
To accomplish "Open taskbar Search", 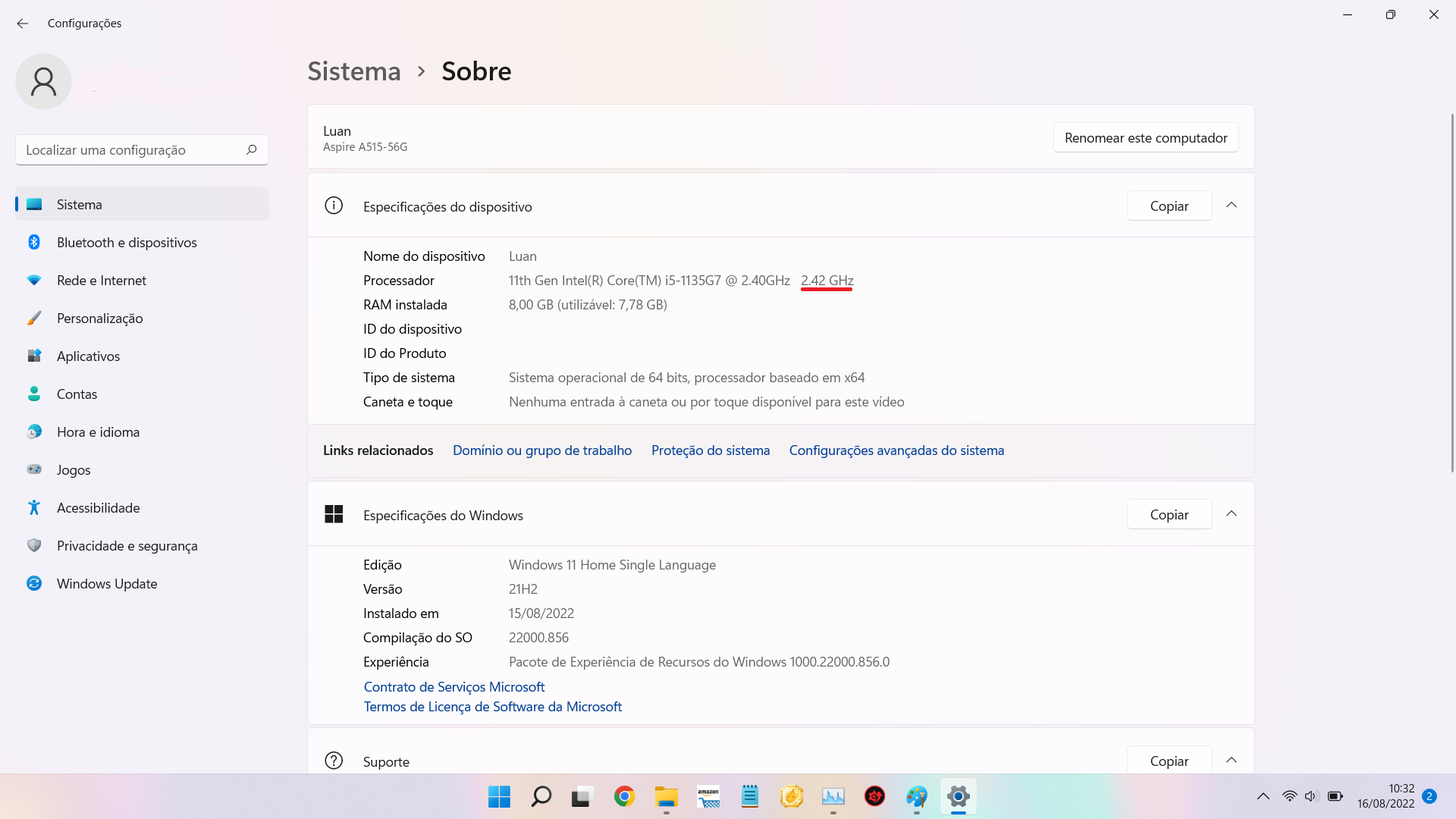I will pyautogui.click(x=541, y=796).
